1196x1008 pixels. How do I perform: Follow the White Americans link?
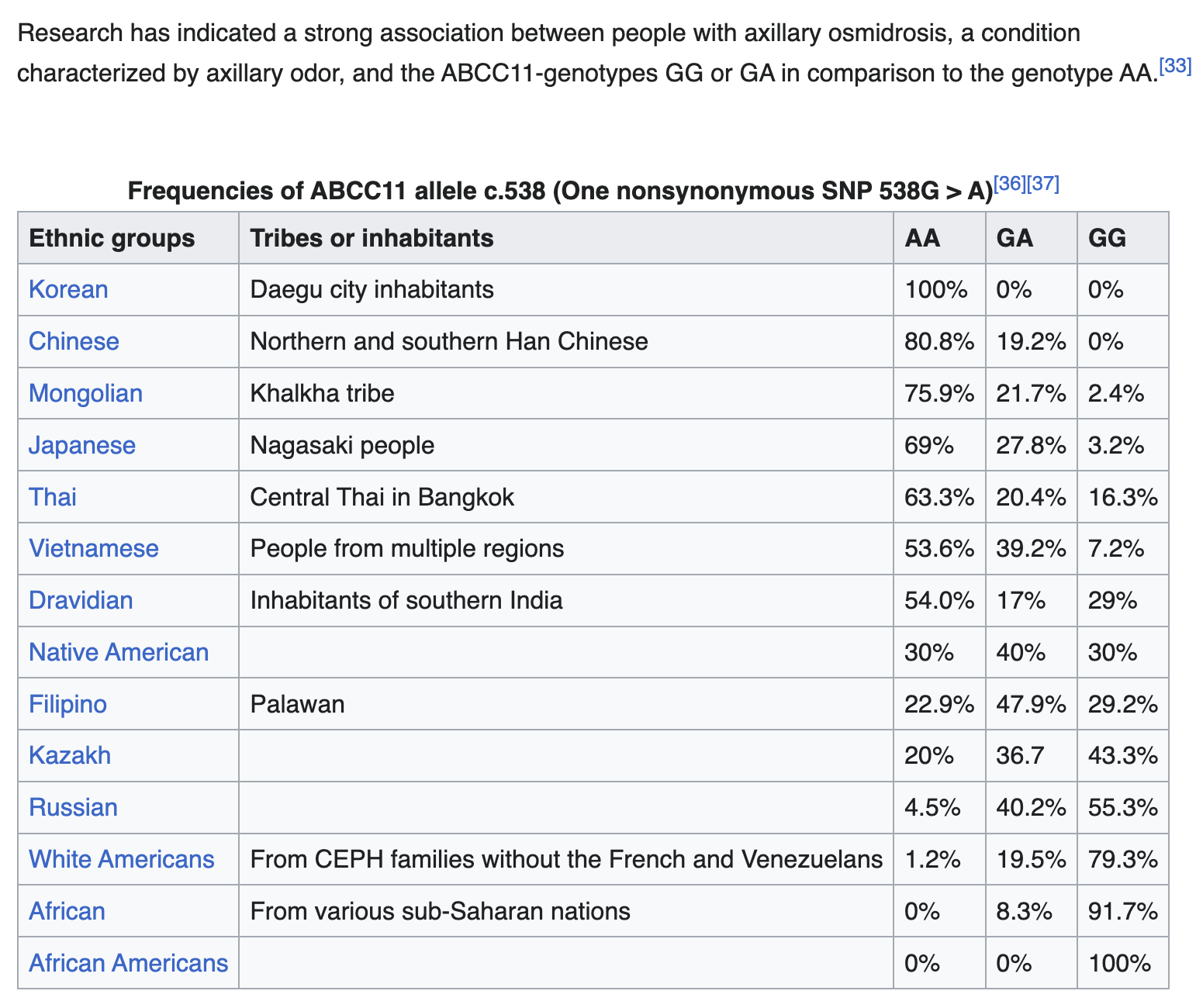[121, 859]
